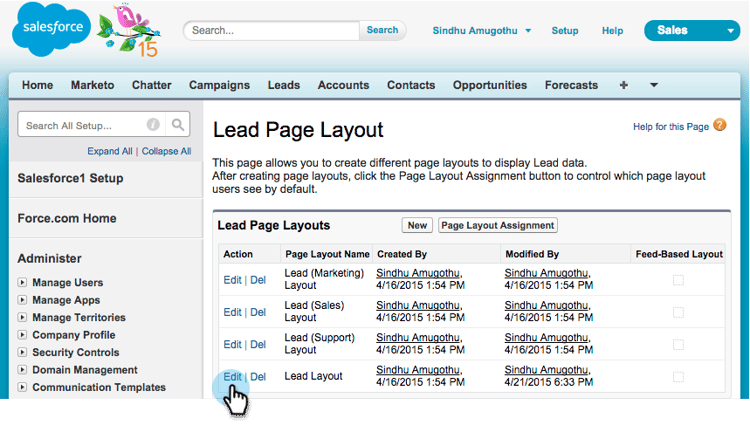Click the Salesforce cloud logo
Viewport: 750px width, 425px height.
click(51, 30)
